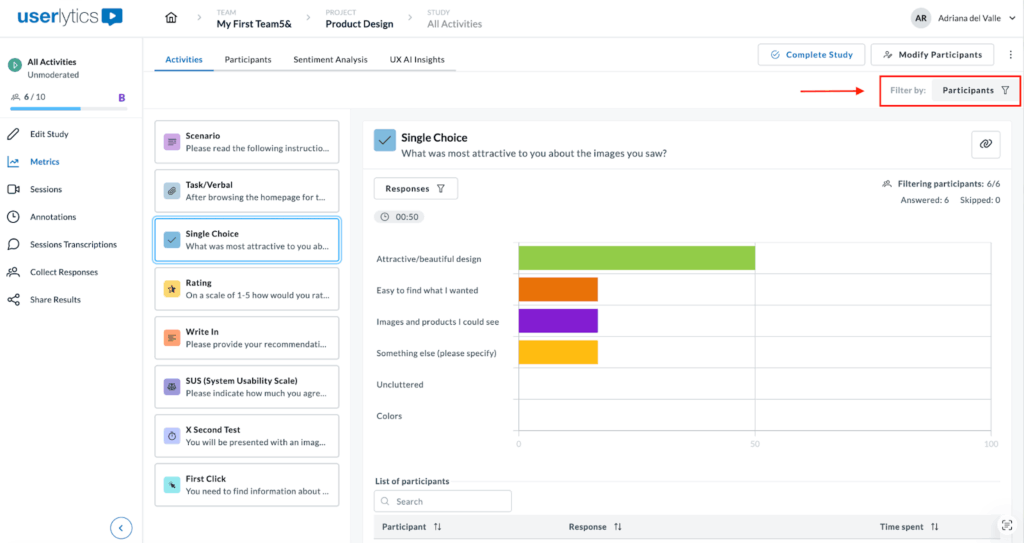Click the green Attractive/beautiful design bar
Viewport: 1024px width, 543px height.
pyautogui.click(x=636, y=259)
